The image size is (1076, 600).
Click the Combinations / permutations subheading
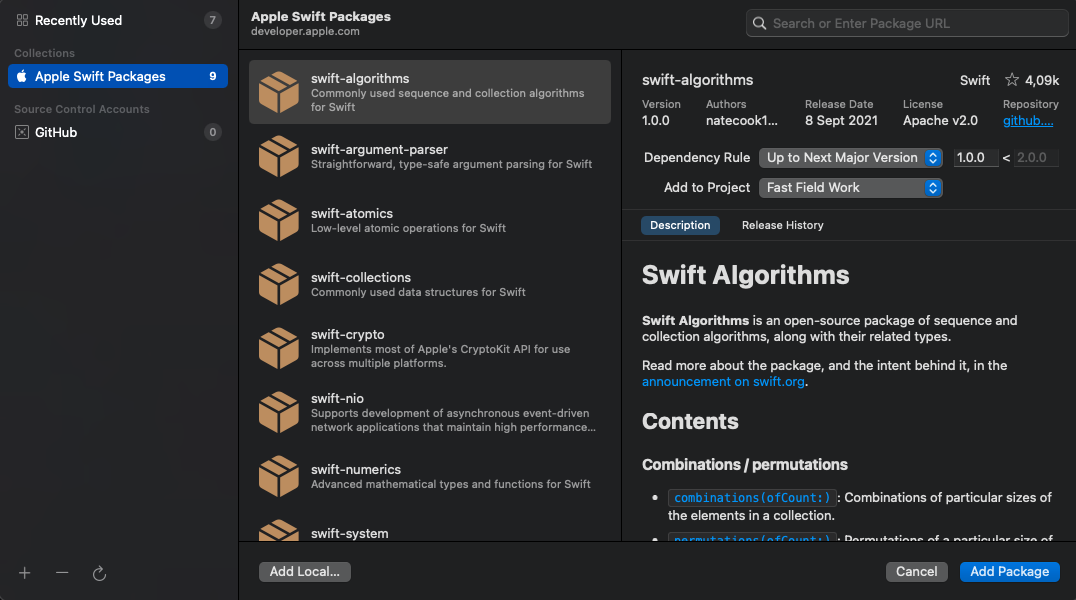pos(745,465)
